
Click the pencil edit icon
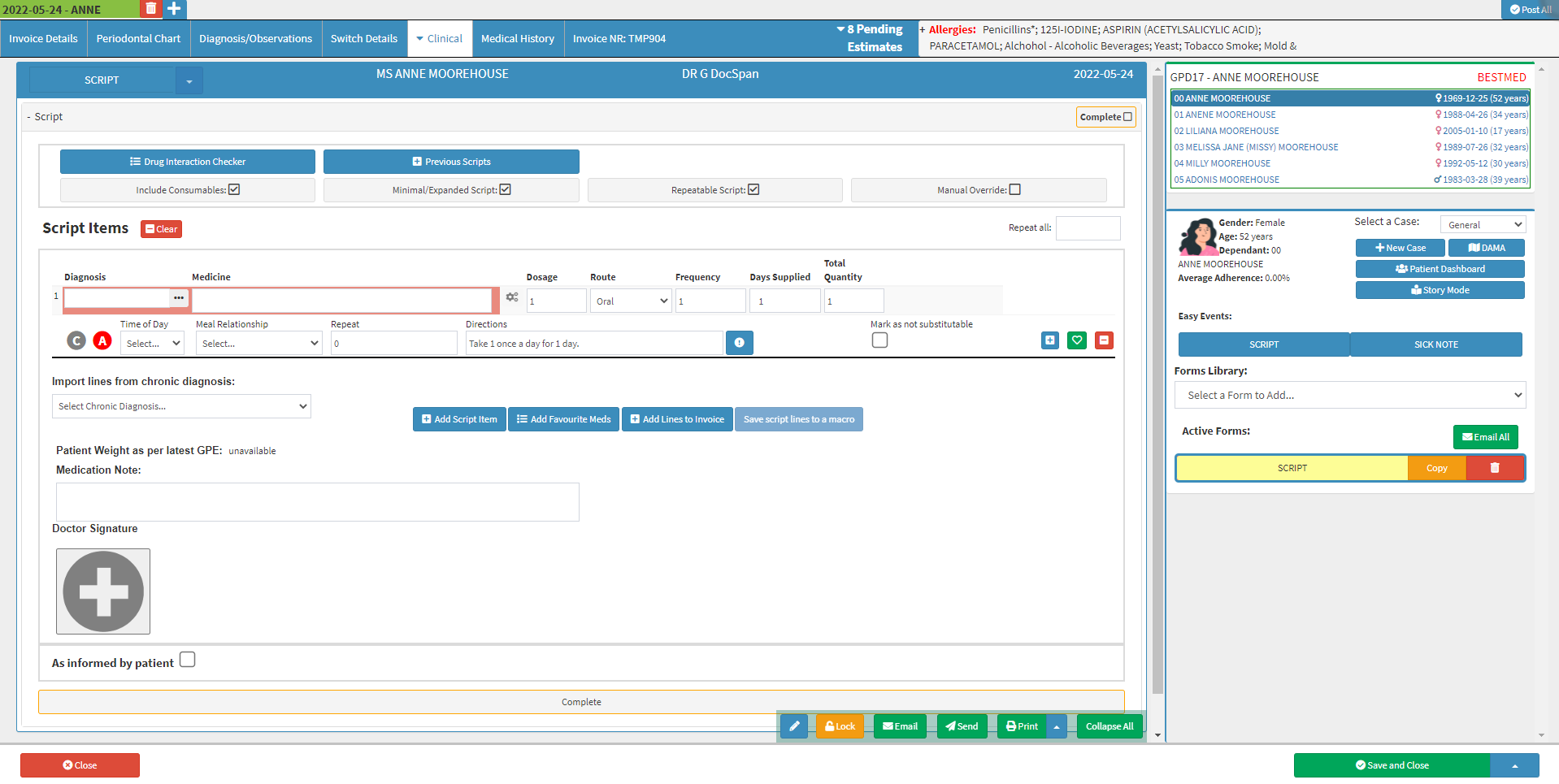click(794, 726)
